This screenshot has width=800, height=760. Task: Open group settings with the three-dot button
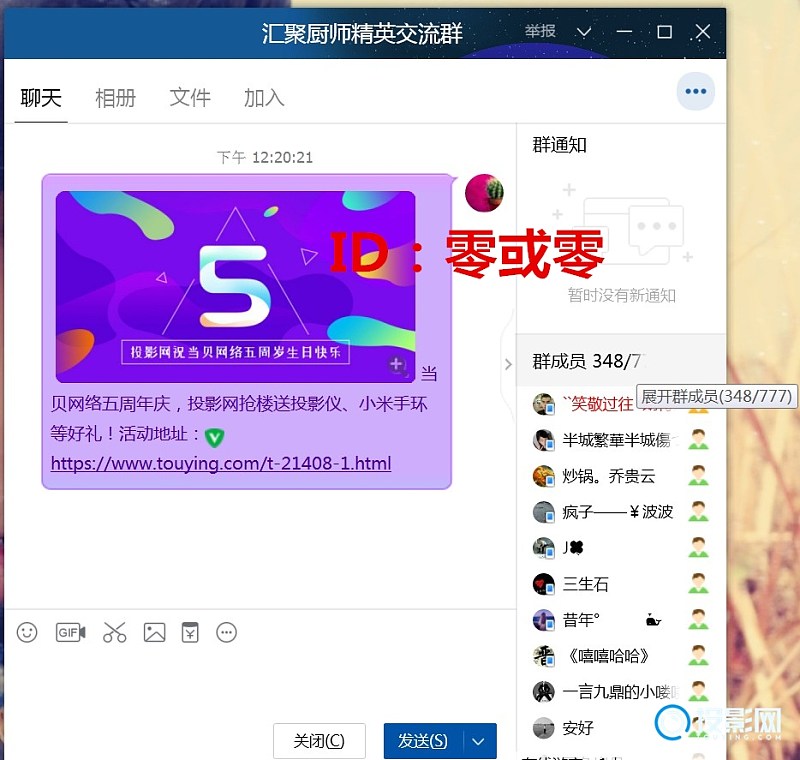[x=696, y=91]
